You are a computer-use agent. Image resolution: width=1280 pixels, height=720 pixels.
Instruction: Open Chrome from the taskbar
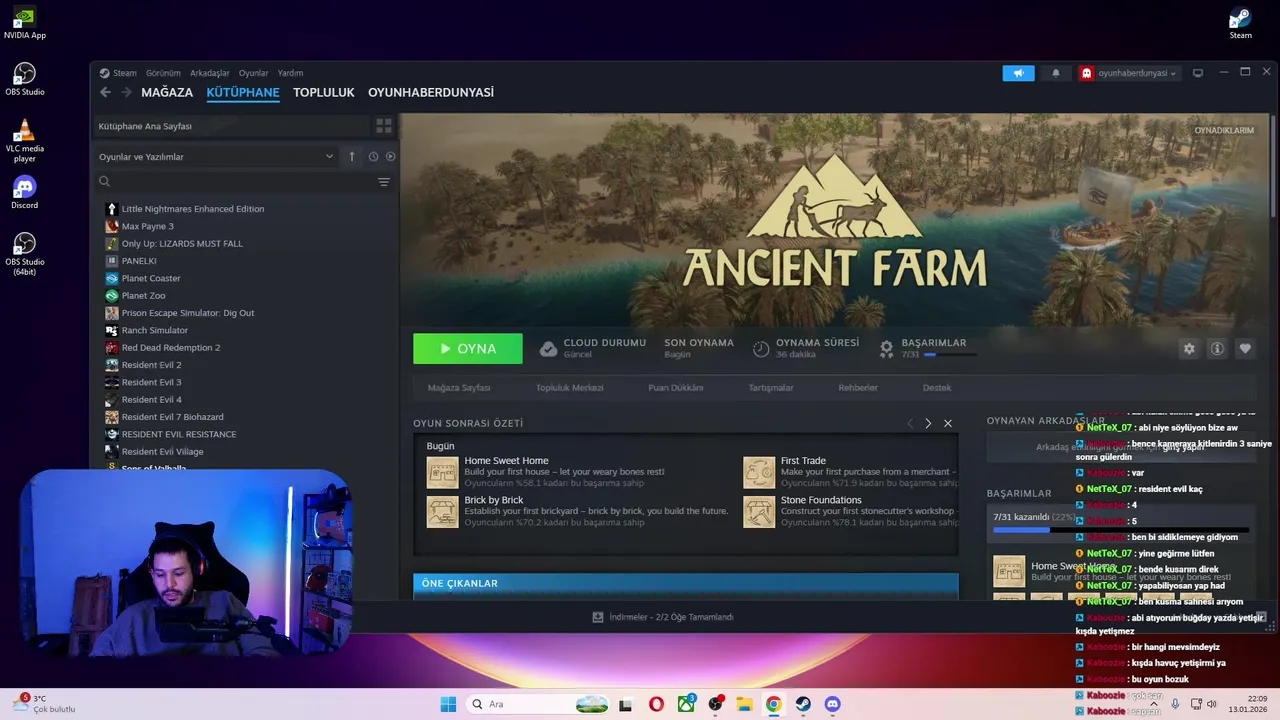coord(773,704)
